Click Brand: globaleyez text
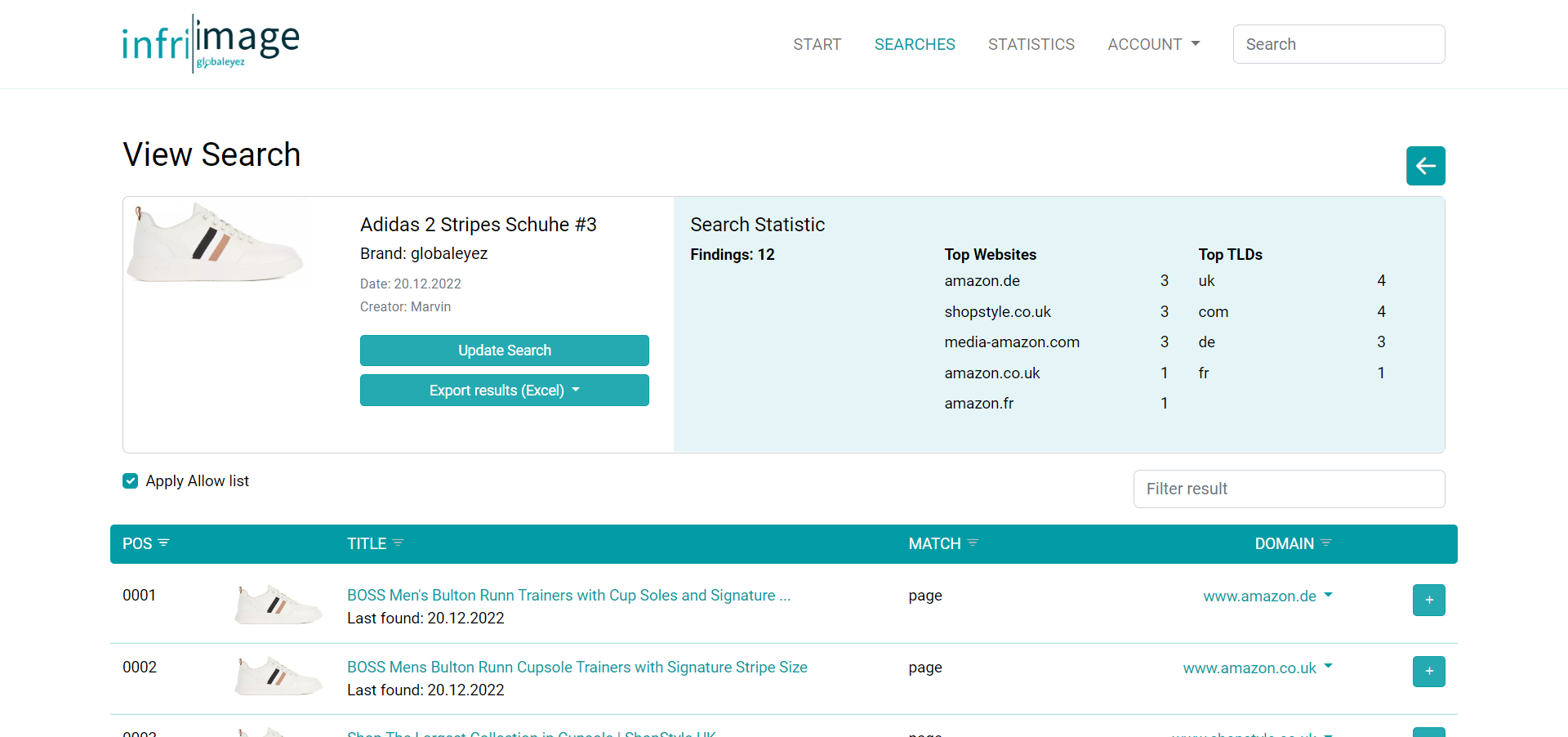This screenshot has width=1568, height=737. tap(424, 253)
